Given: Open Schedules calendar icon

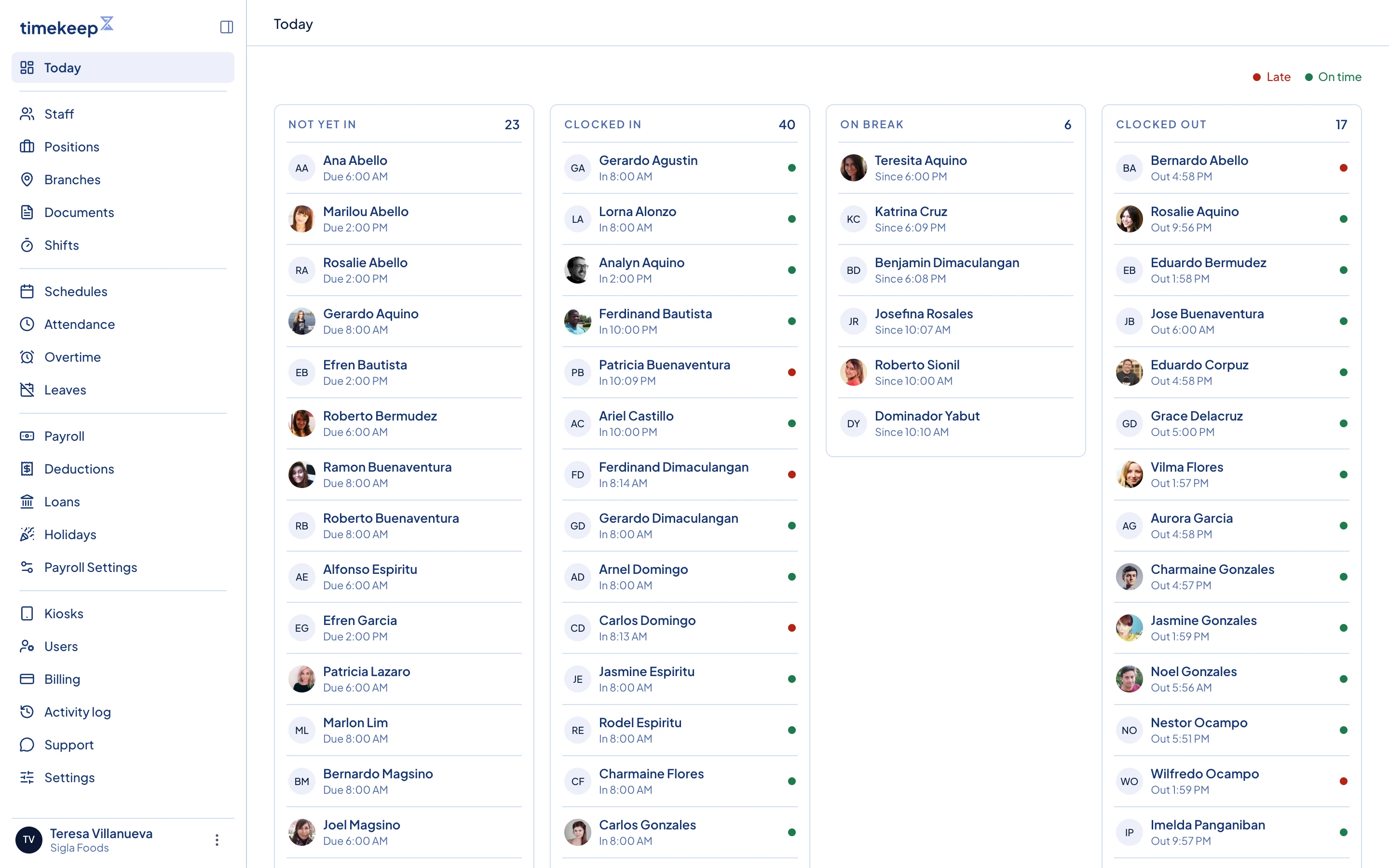Looking at the screenshot, I should click(27, 291).
